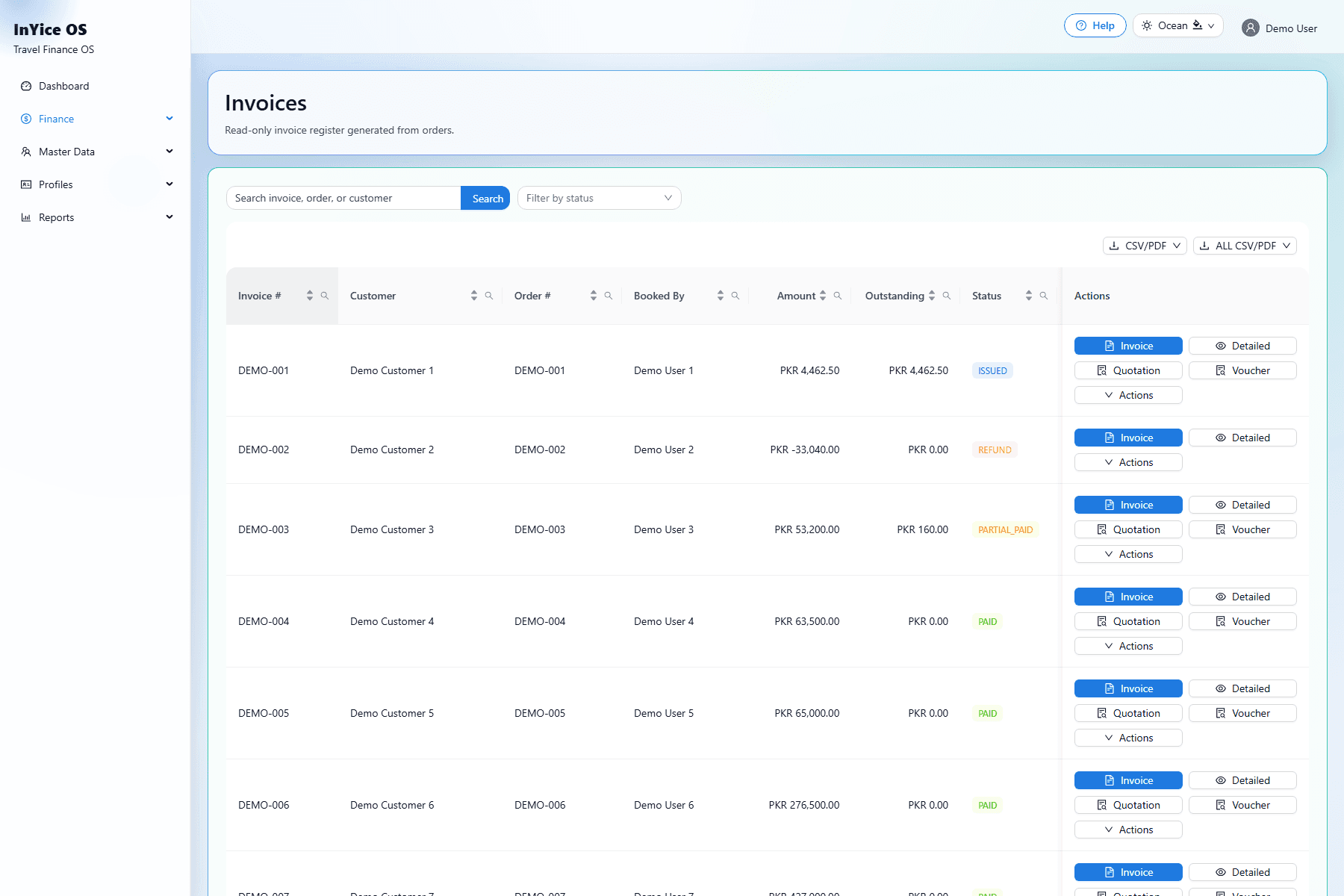Expand Actions dropdown for DEMO-002

click(1128, 462)
